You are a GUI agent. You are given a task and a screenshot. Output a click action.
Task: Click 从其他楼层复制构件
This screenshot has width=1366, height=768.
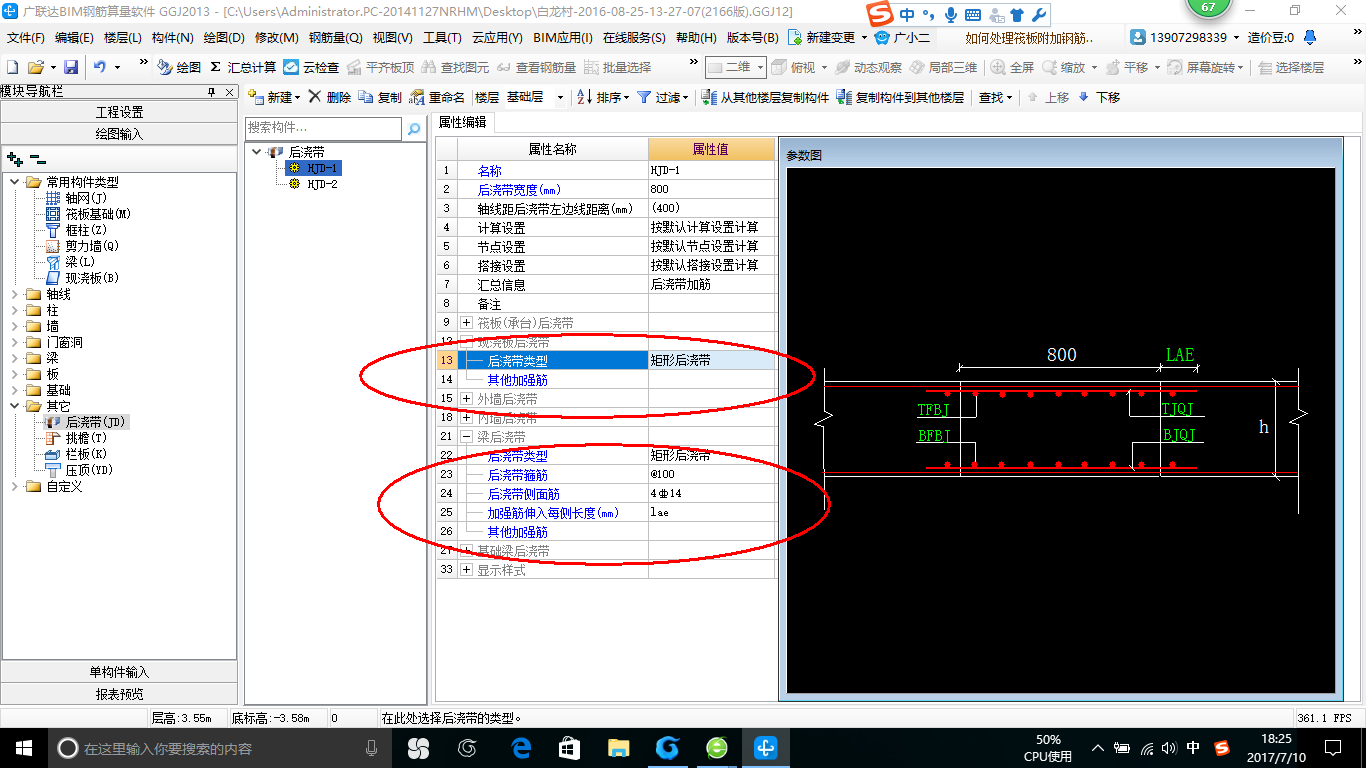tap(765, 97)
